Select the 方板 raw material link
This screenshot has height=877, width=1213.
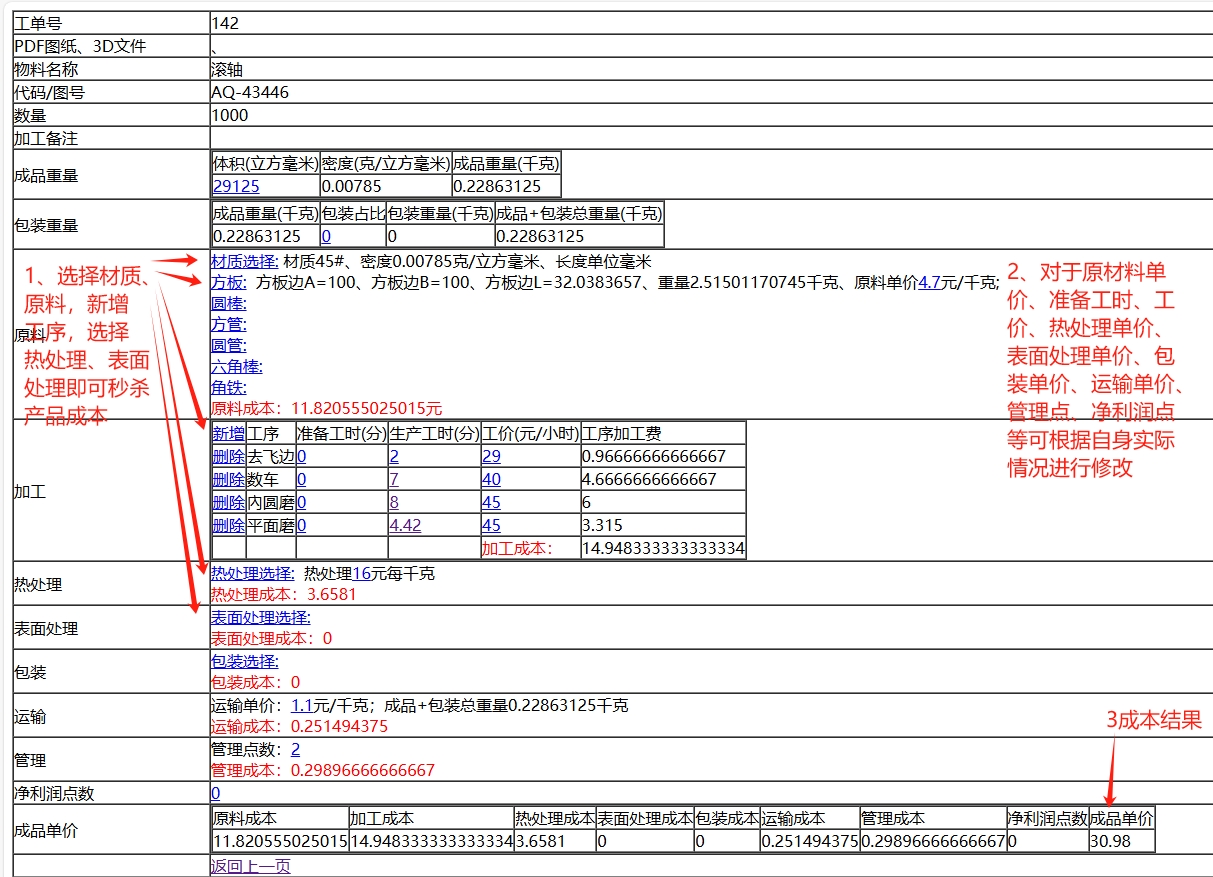(x=228, y=282)
